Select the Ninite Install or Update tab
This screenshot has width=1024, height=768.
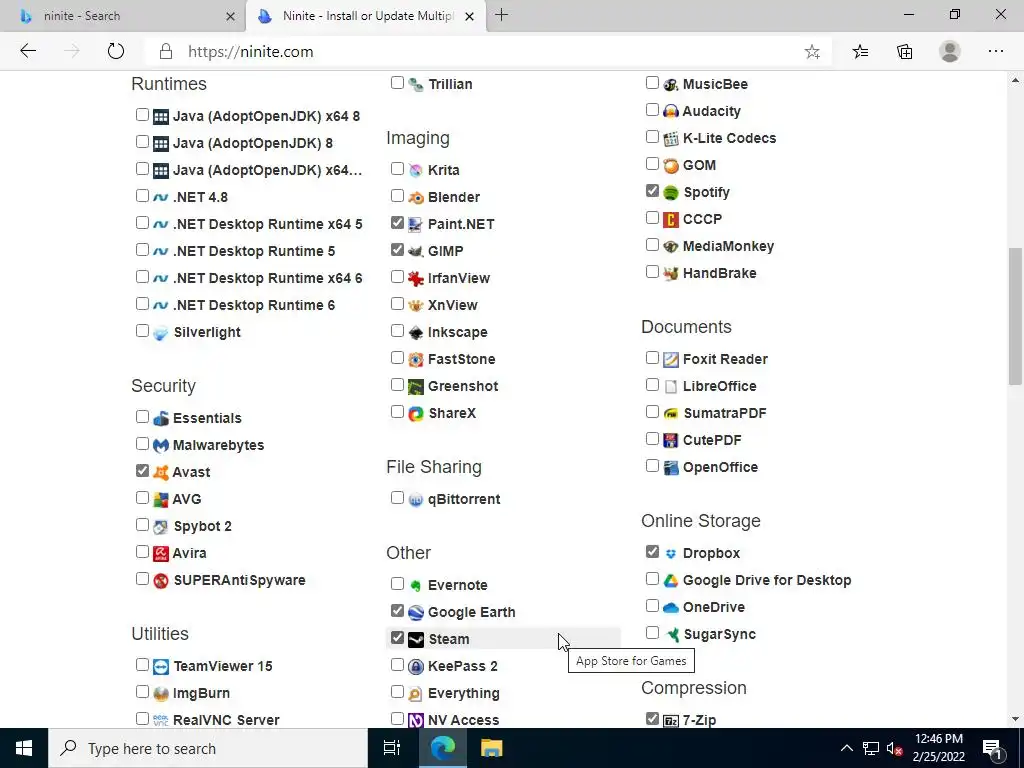point(367,16)
